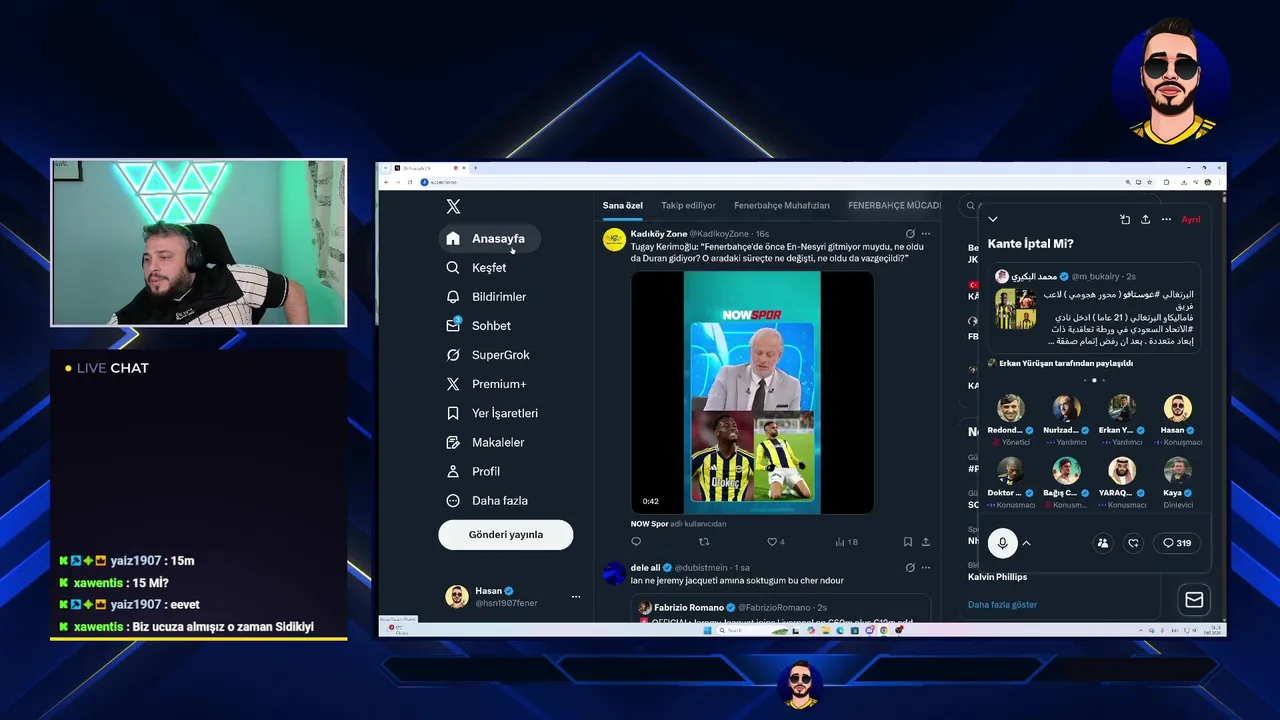Click the Gönderi yayınla button

505,535
